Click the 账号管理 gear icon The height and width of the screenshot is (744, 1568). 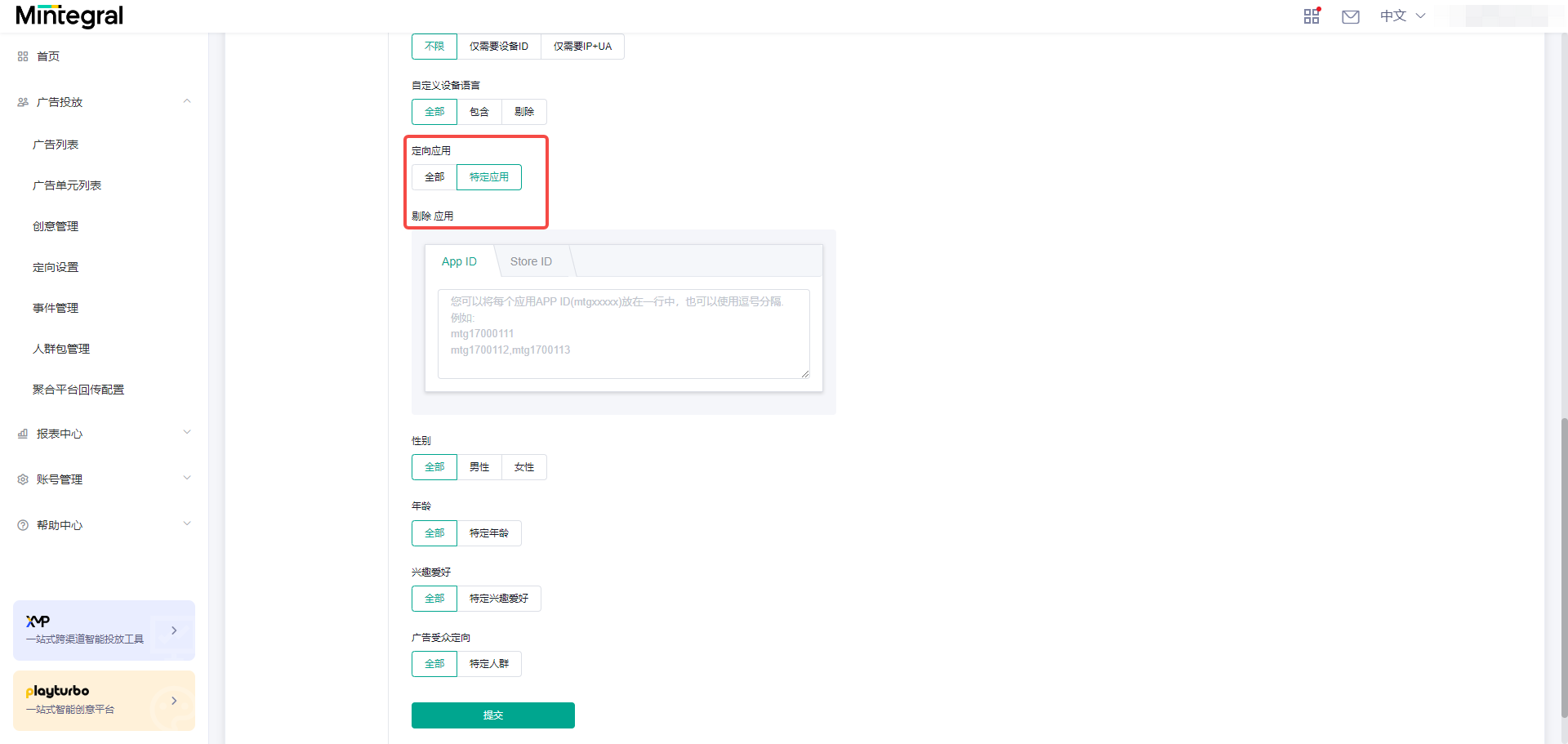[x=22, y=479]
